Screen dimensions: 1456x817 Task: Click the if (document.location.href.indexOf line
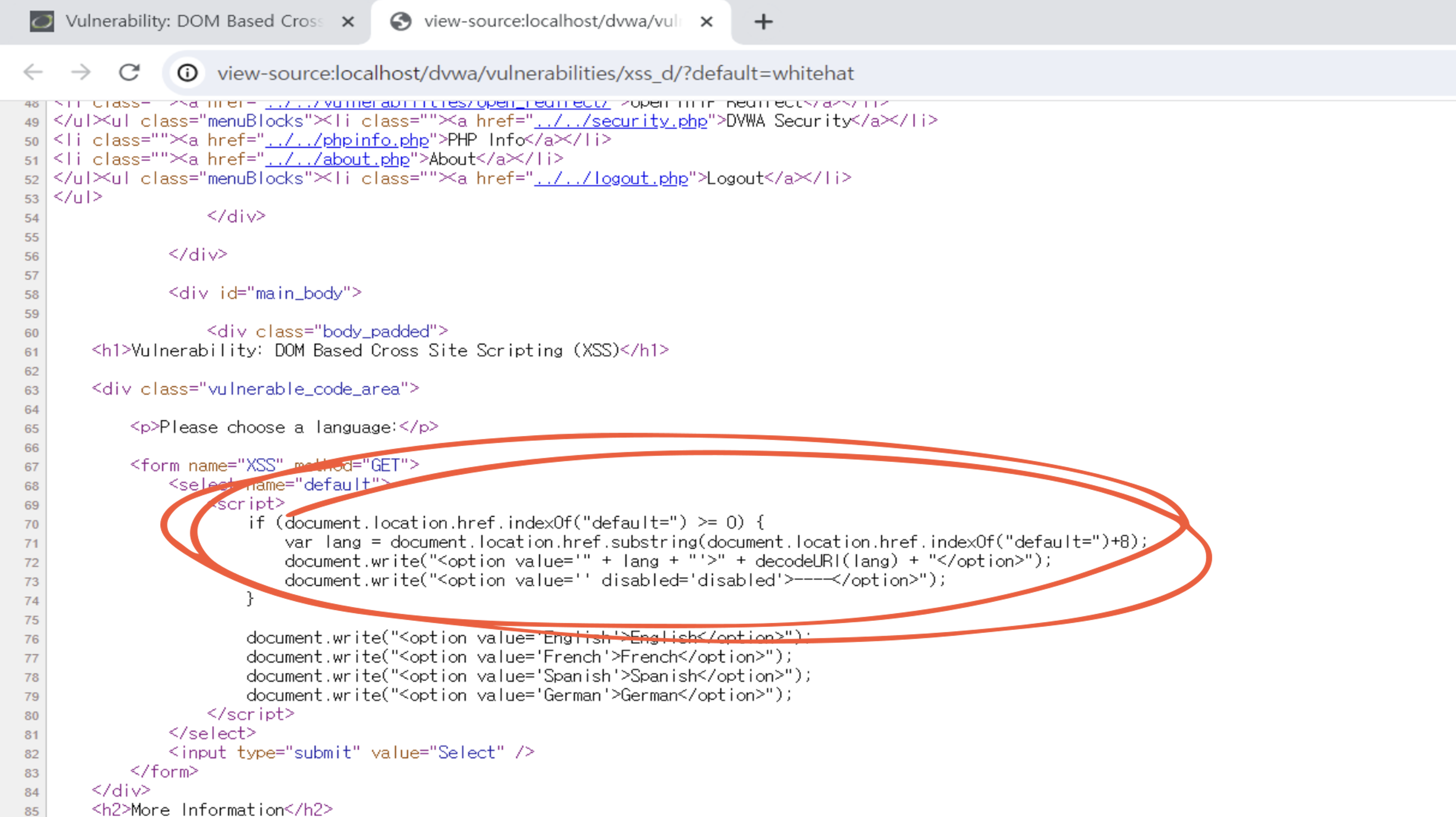click(506, 523)
